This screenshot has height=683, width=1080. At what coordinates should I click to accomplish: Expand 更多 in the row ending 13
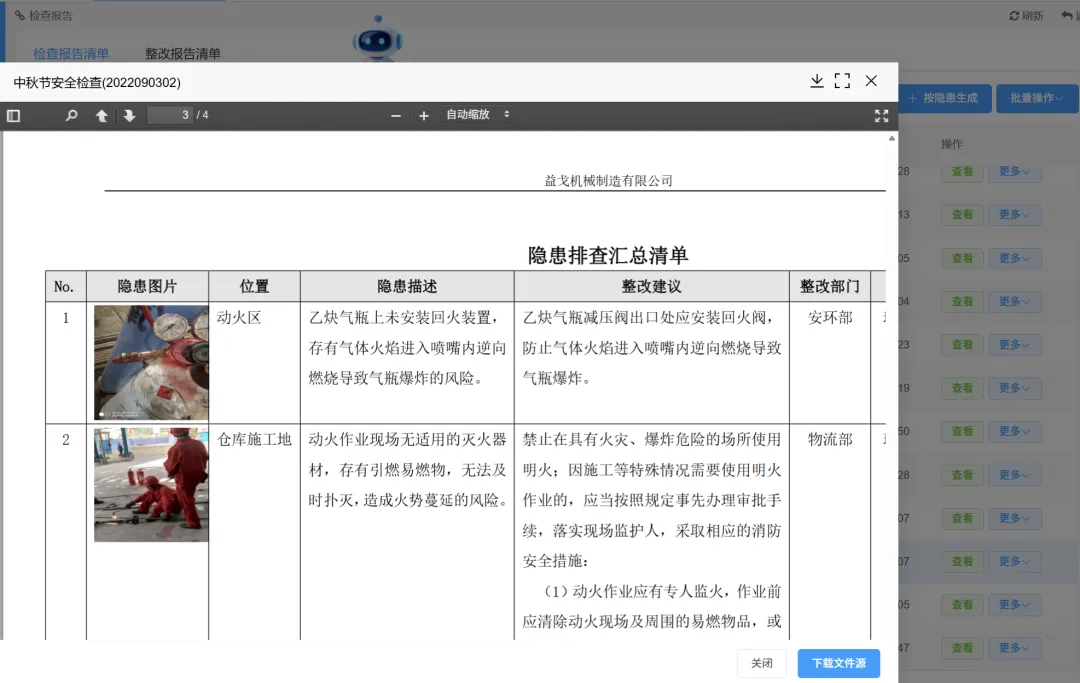(1014, 215)
